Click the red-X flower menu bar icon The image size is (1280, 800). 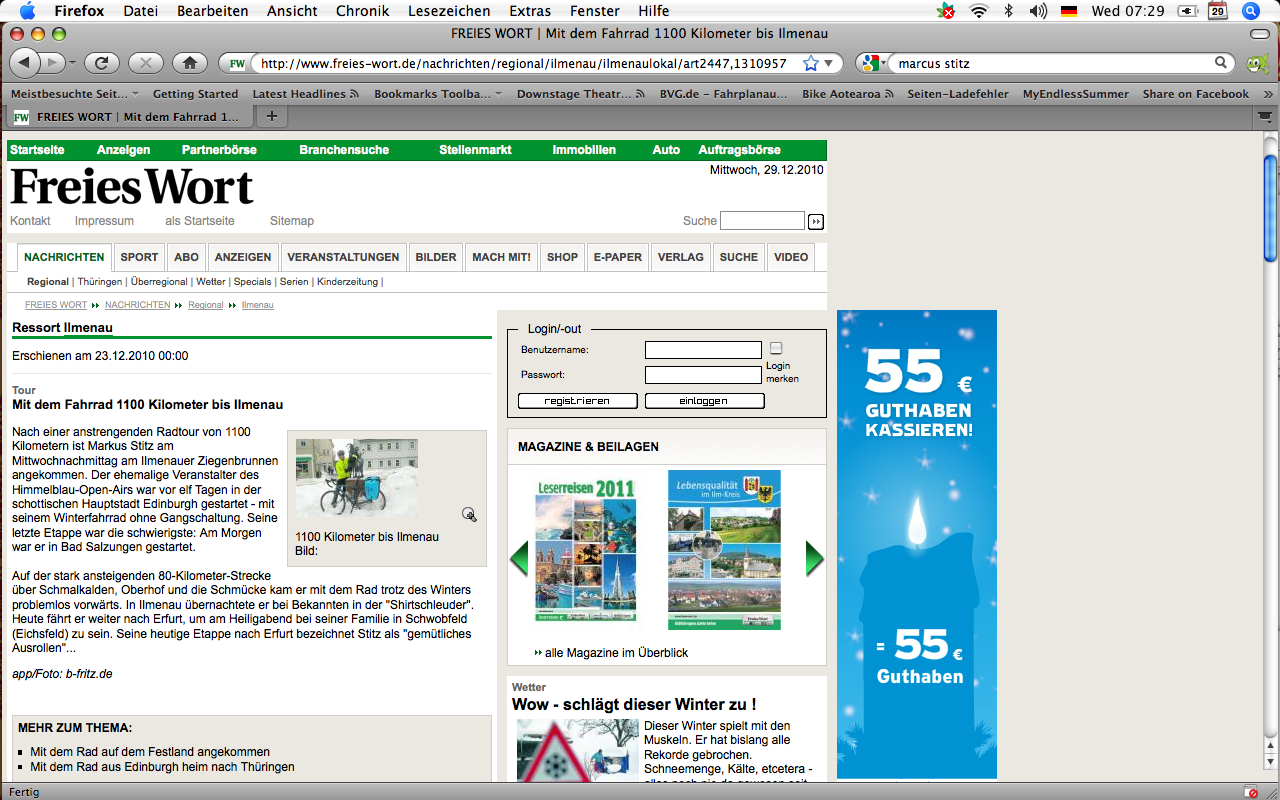946,11
